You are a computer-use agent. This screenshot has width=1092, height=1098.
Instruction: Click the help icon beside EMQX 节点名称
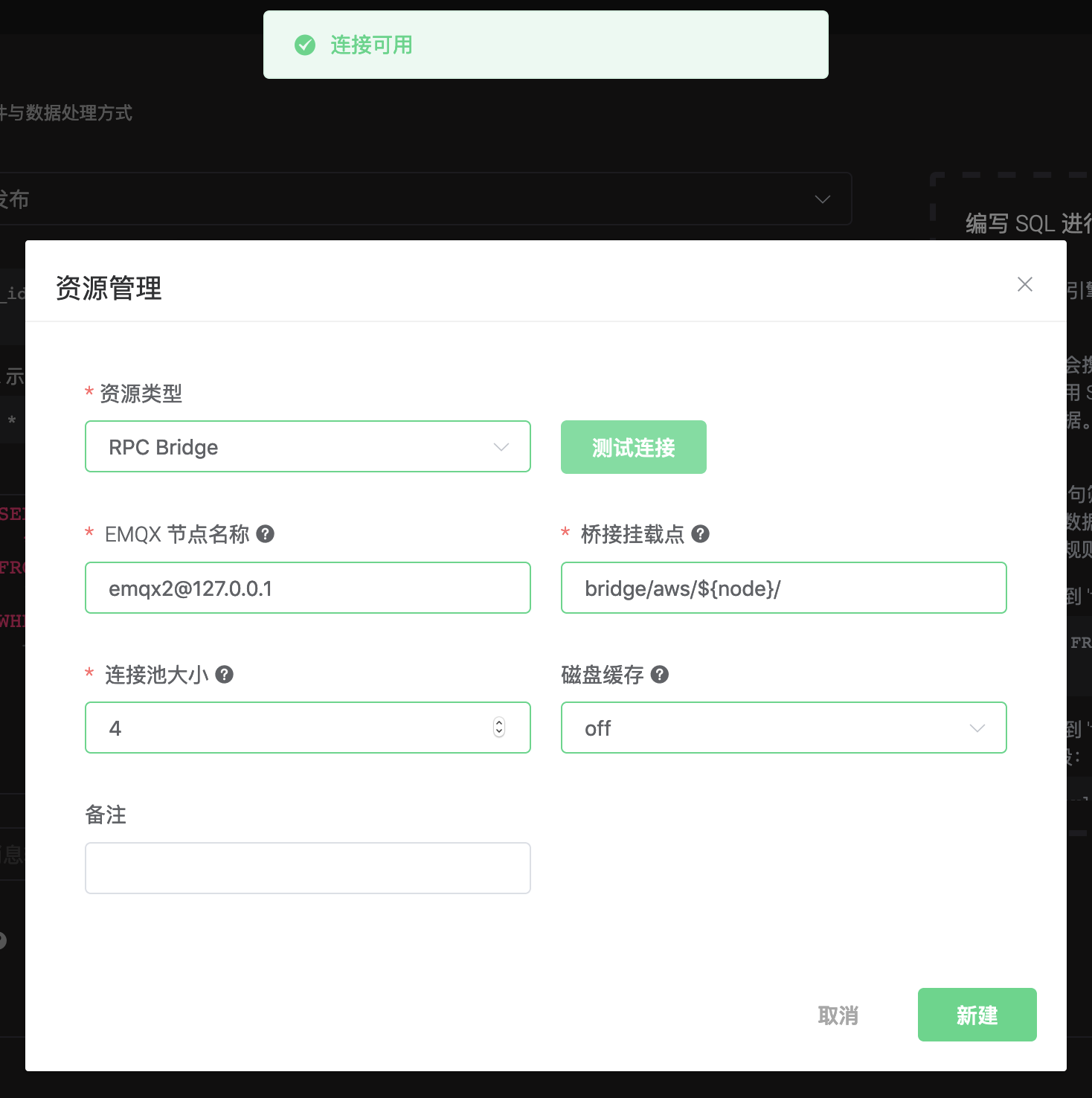click(265, 533)
